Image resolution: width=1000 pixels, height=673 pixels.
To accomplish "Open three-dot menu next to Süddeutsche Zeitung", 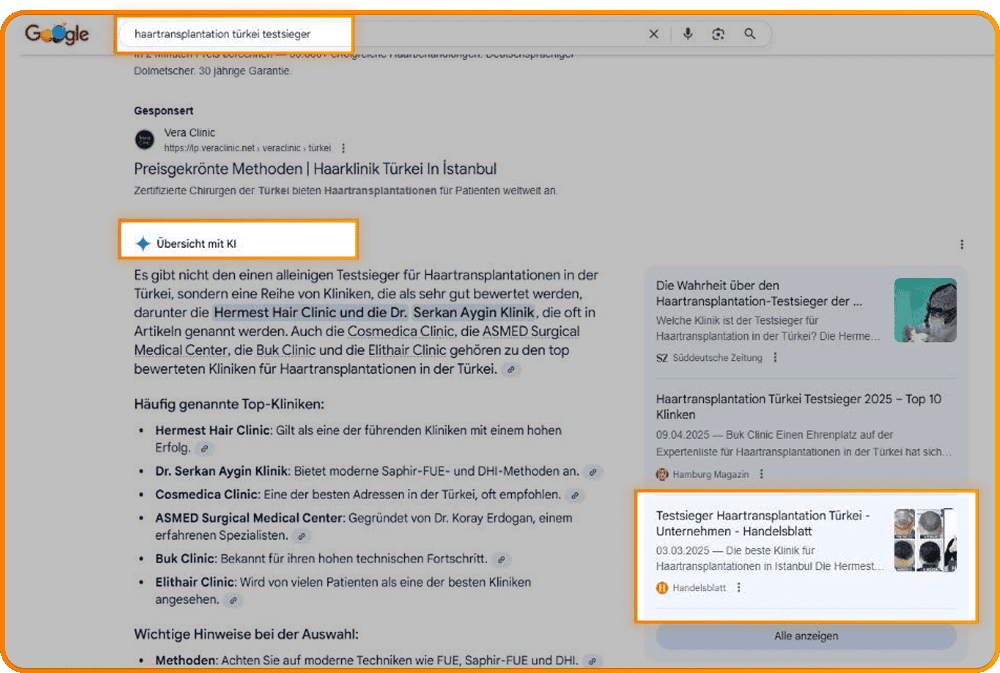I will [x=775, y=358].
